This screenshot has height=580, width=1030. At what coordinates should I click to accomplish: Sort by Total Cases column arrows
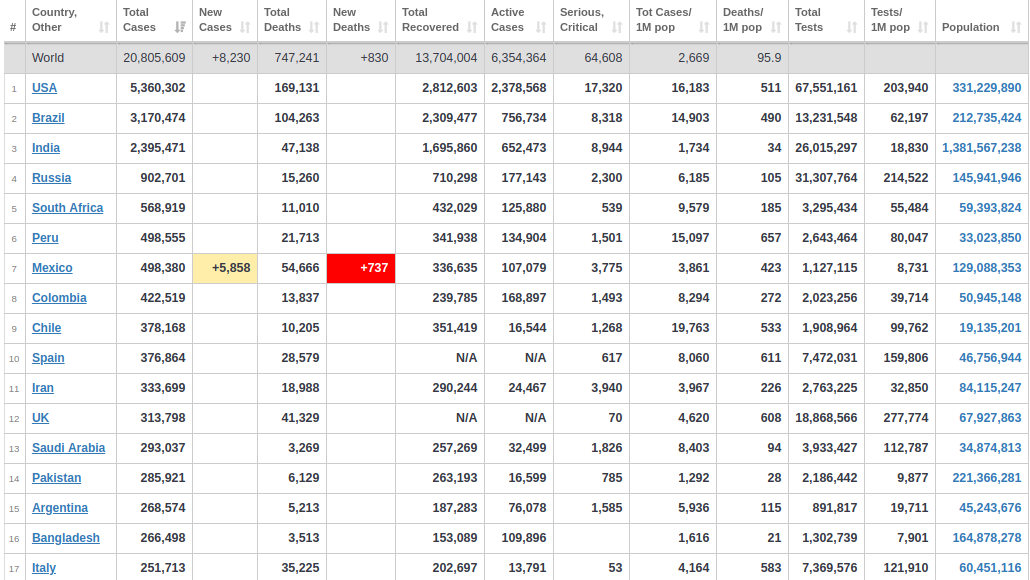point(180,28)
